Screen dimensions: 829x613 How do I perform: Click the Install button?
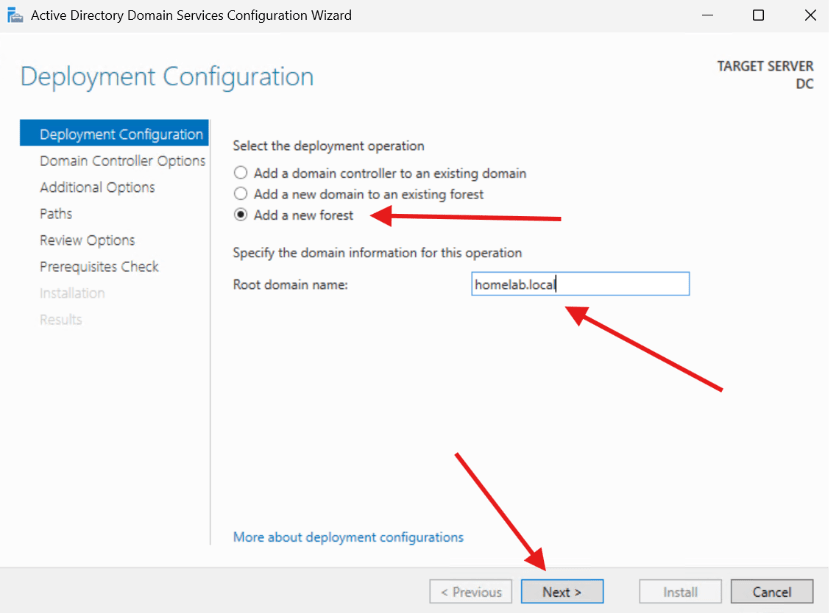[x=679, y=591]
